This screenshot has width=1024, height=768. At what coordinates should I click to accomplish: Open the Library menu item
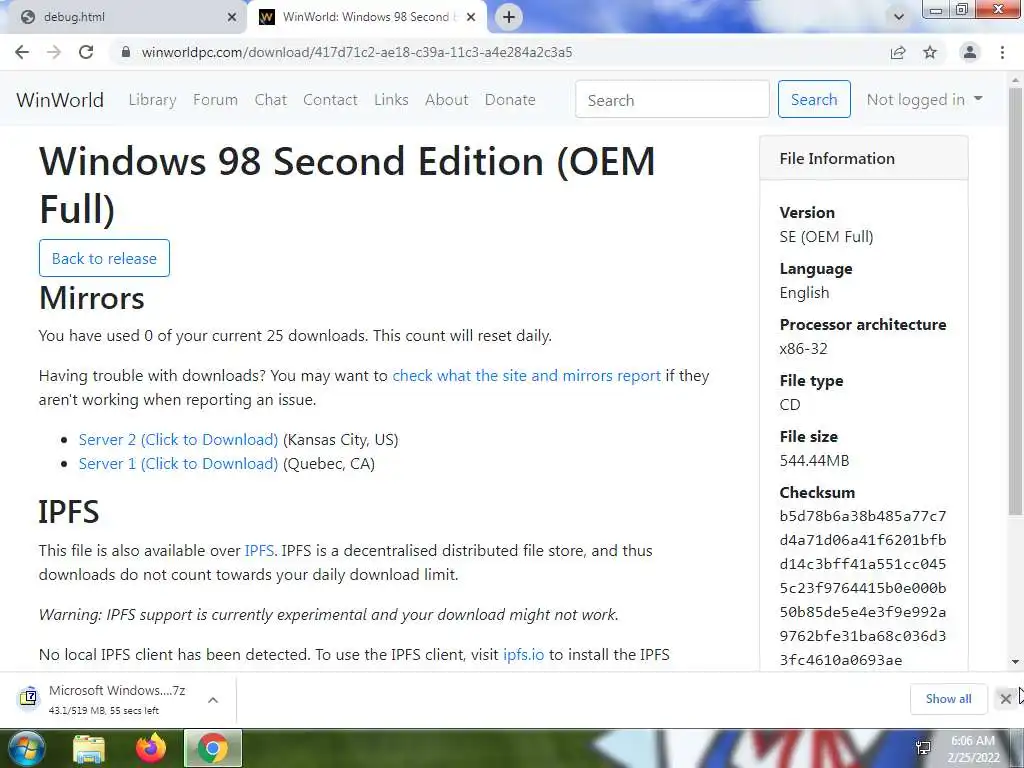152,100
